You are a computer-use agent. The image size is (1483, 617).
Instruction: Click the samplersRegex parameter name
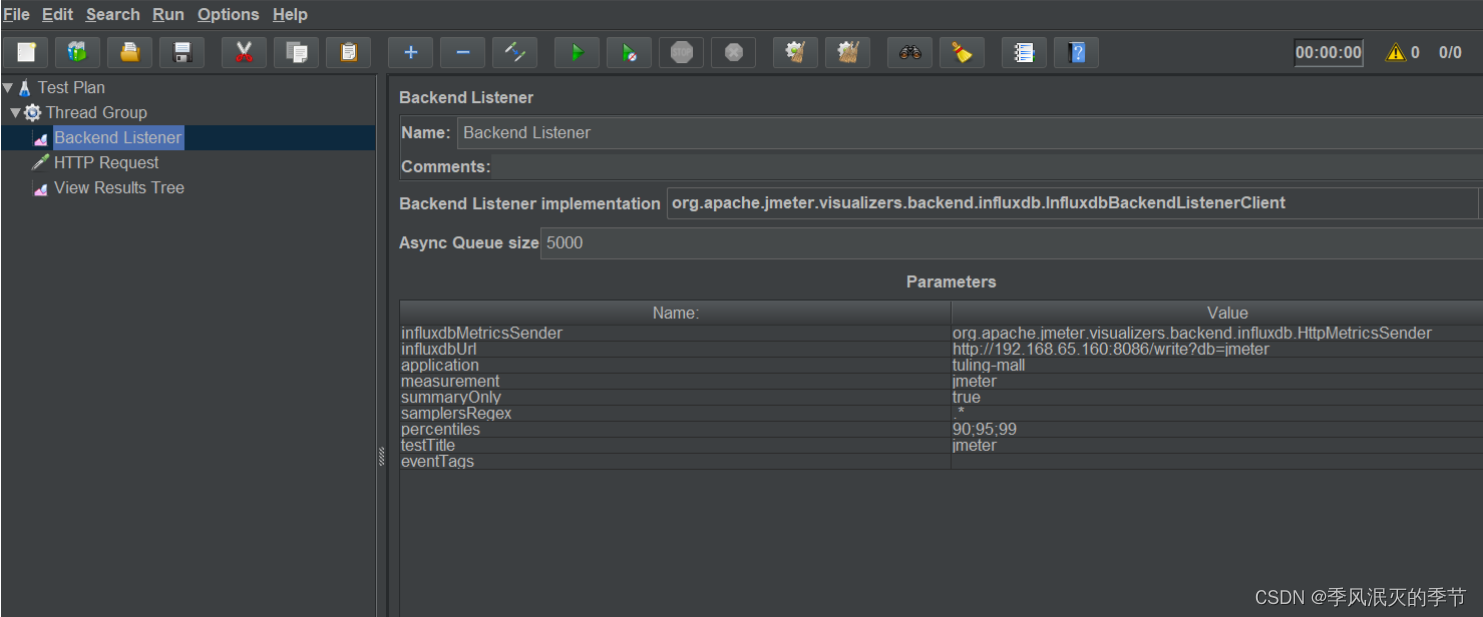click(675, 413)
